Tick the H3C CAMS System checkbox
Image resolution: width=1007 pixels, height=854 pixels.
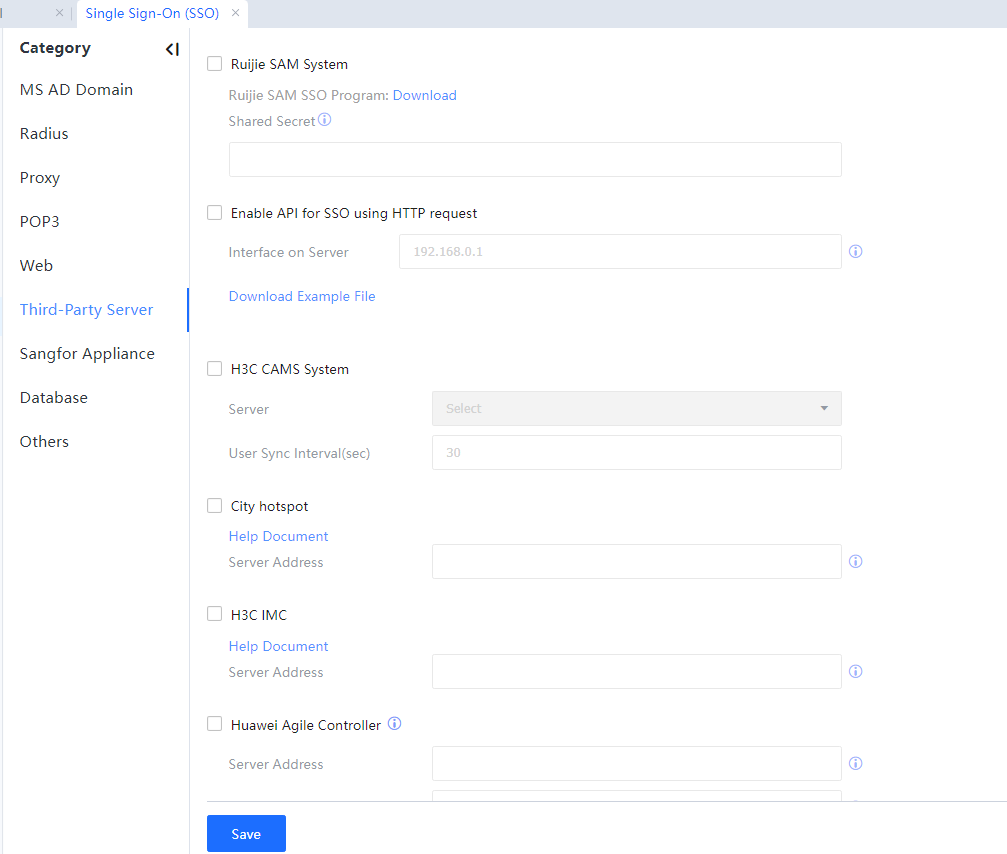(x=215, y=369)
